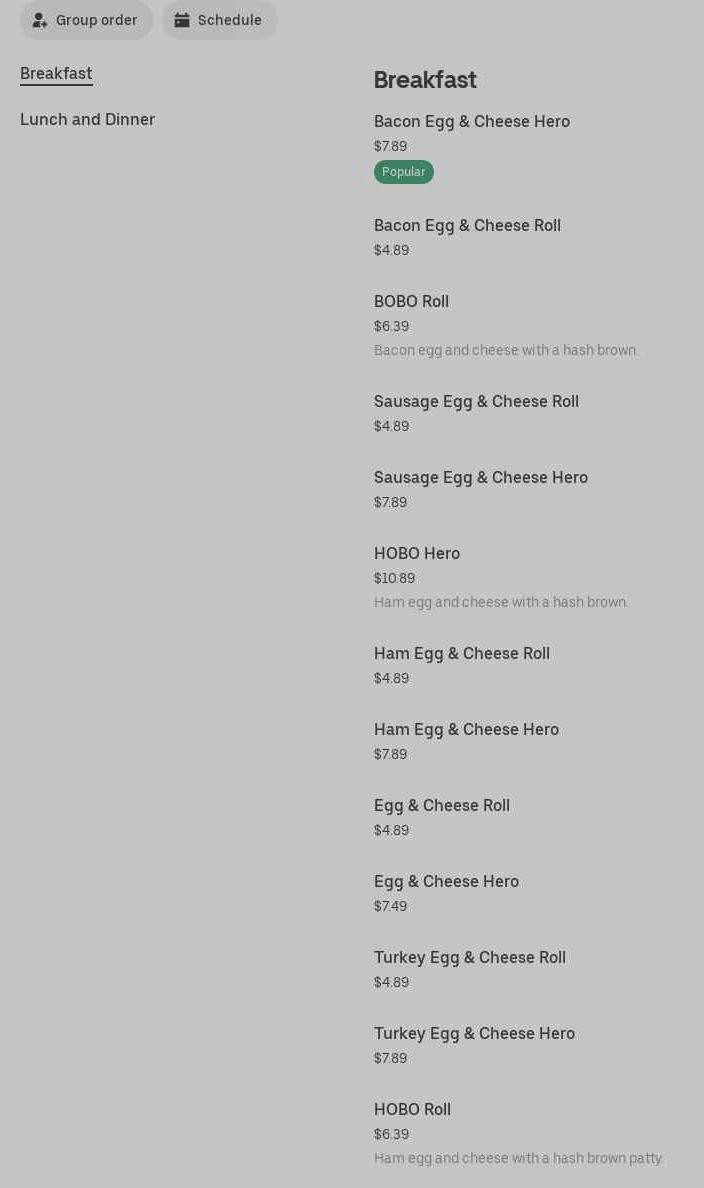Choose Turkey Egg & Cheese Hero
This screenshot has width=704, height=1188.
[x=474, y=1034]
